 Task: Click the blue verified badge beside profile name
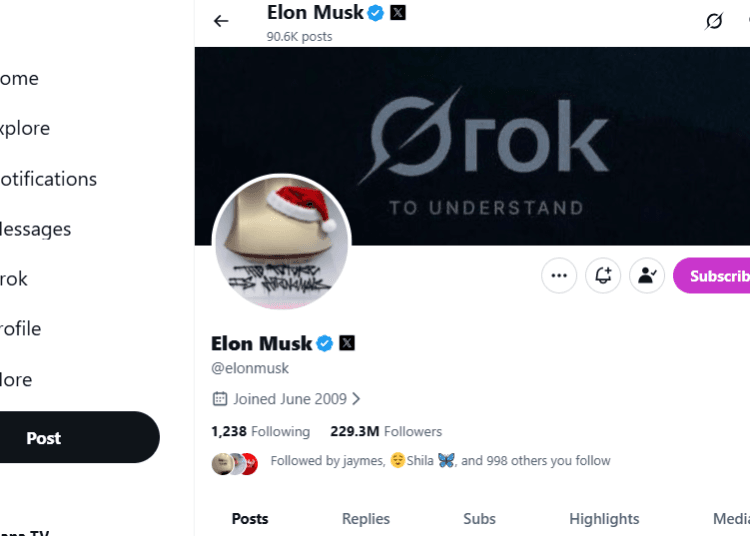[x=325, y=343]
